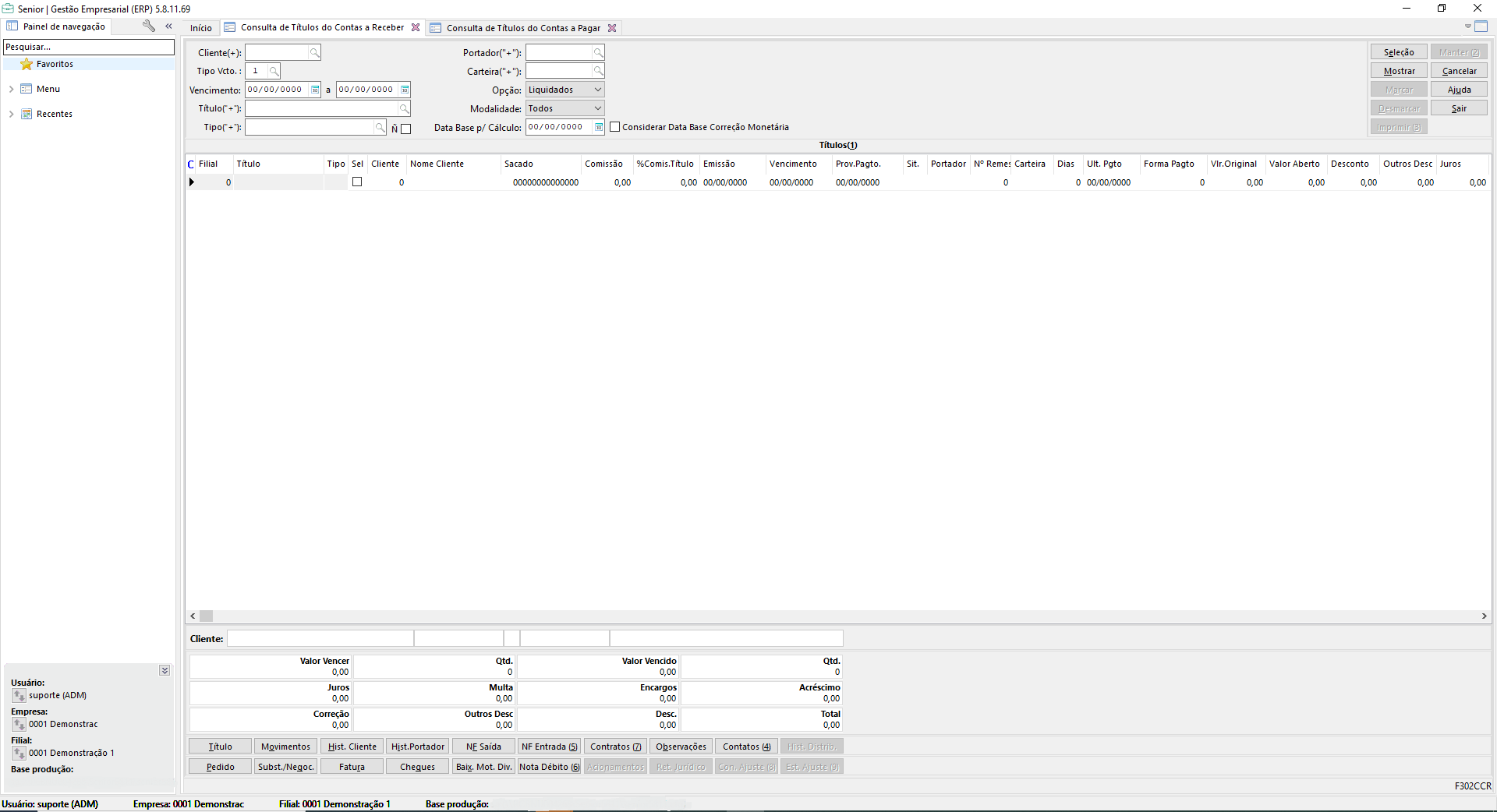
Task: Click the Seleção button
Action: point(1399,52)
